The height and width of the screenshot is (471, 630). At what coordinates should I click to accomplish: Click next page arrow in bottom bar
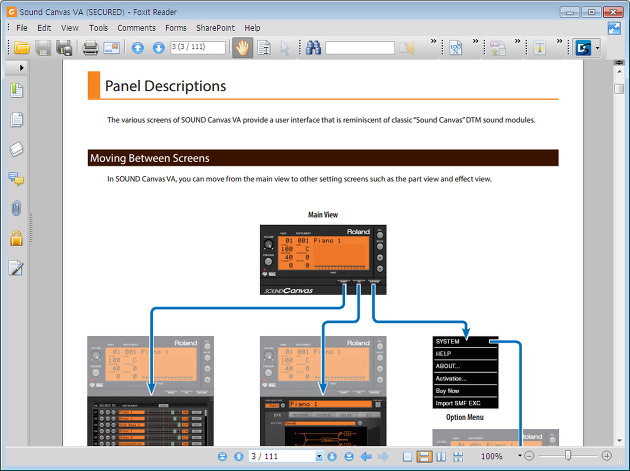click(332, 457)
